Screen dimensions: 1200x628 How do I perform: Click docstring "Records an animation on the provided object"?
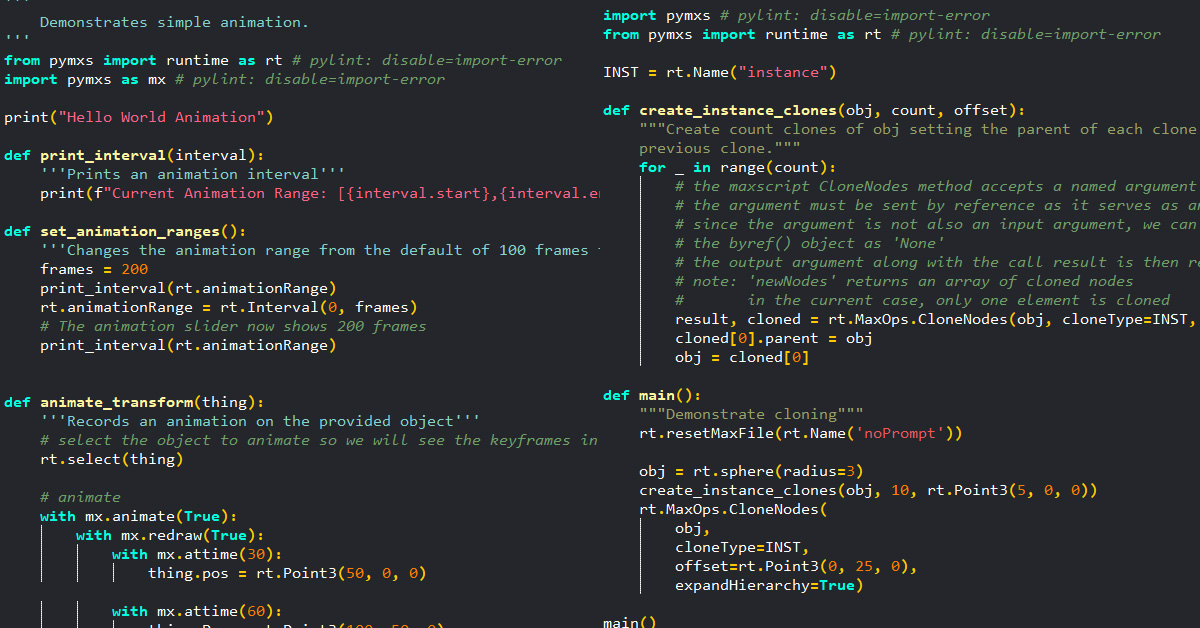(x=260, y=421)
